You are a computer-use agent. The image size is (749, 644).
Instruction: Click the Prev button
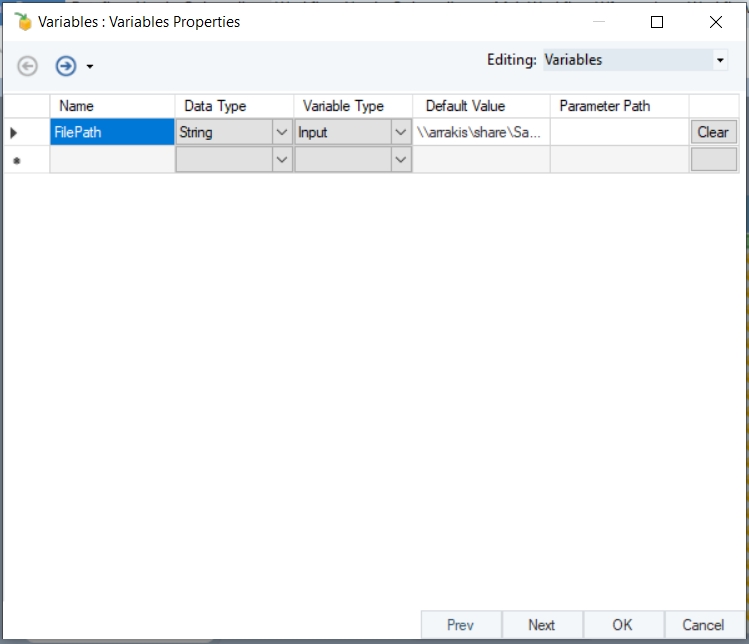pyautogui.click(x=460, y=625)
